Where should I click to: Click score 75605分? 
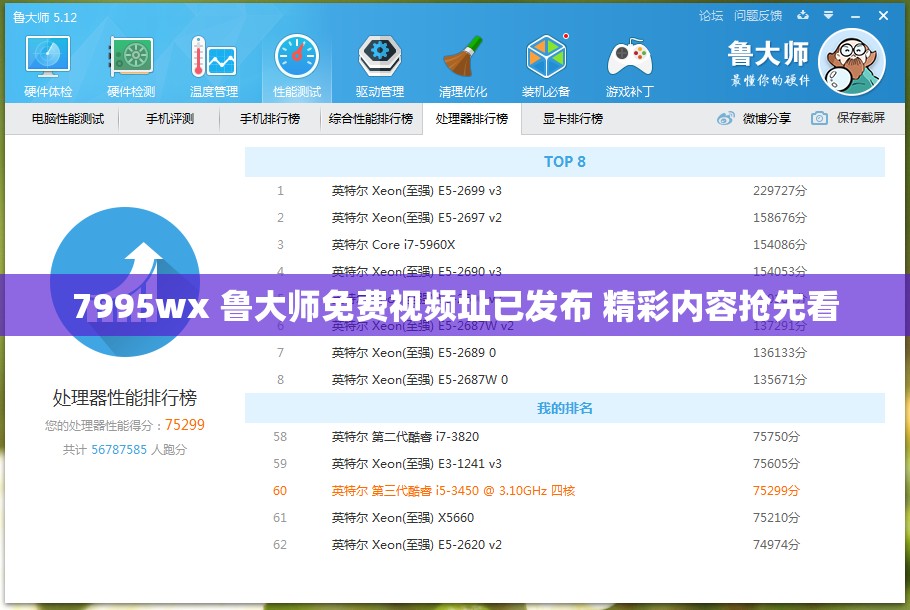click(777, 464)
